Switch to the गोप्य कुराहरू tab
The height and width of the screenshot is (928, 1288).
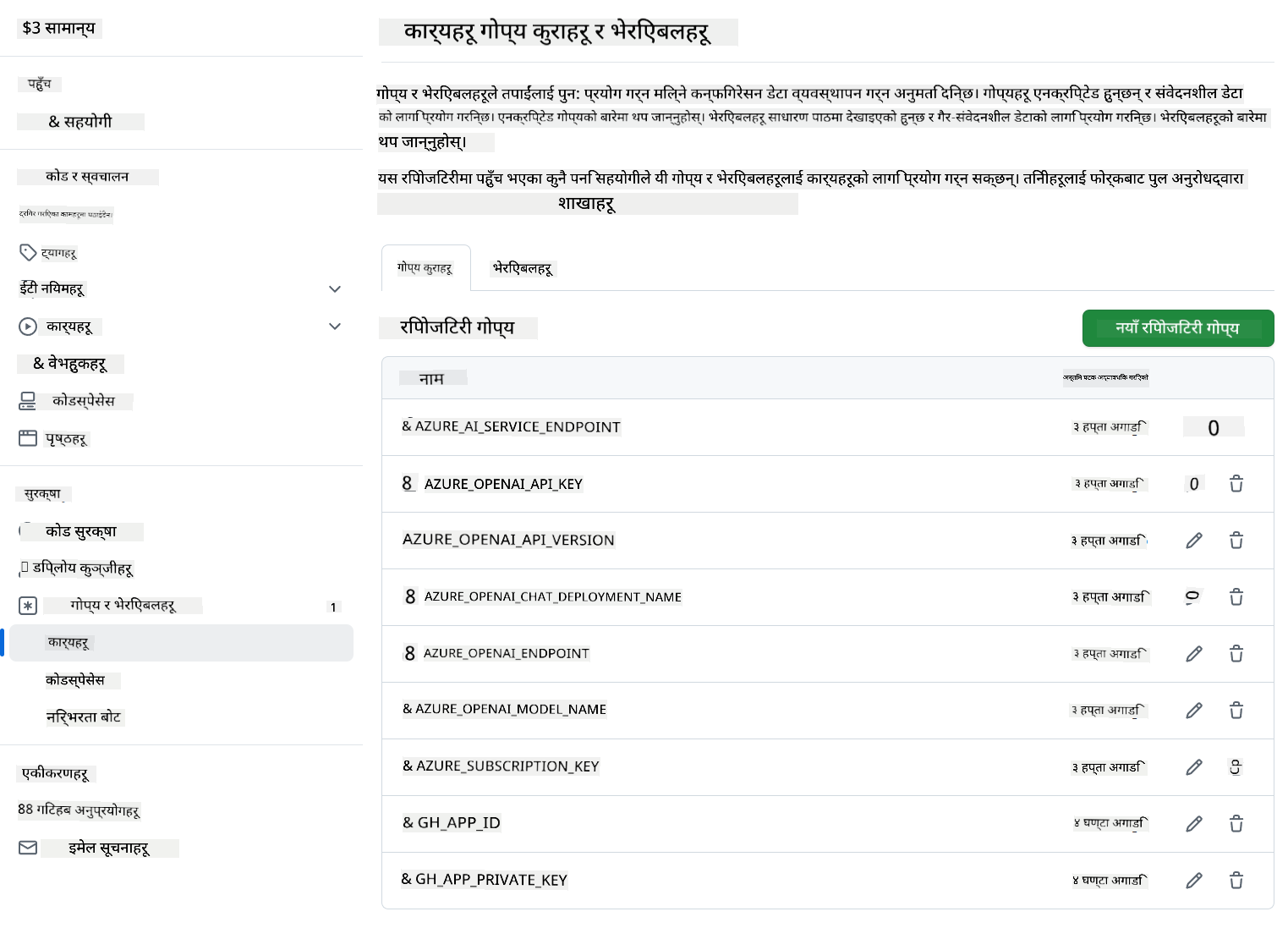click(x=425, y=268)
